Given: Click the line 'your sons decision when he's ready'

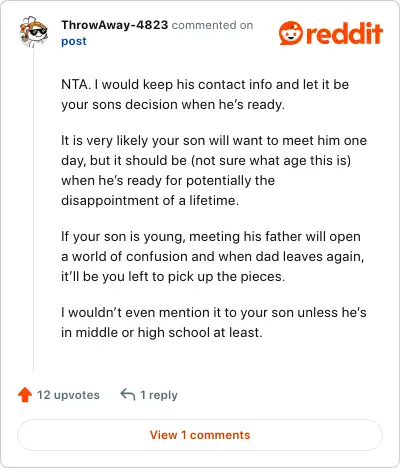Looking at the screenshot, I should click(173, 105).
